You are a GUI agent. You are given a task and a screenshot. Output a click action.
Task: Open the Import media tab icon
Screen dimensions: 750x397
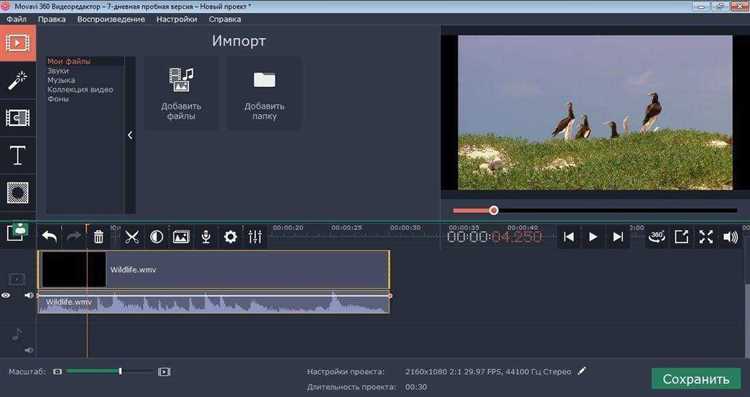click(18, 43)
